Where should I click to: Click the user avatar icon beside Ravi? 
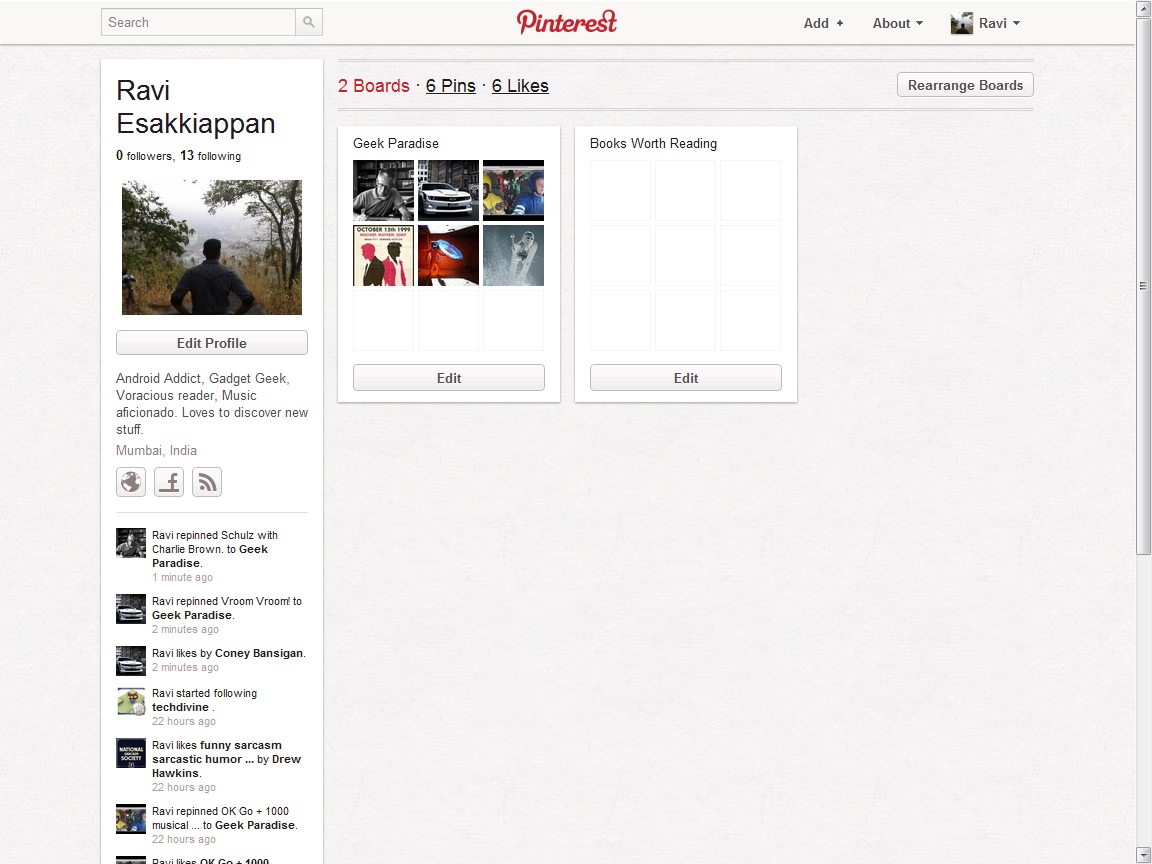961,23
